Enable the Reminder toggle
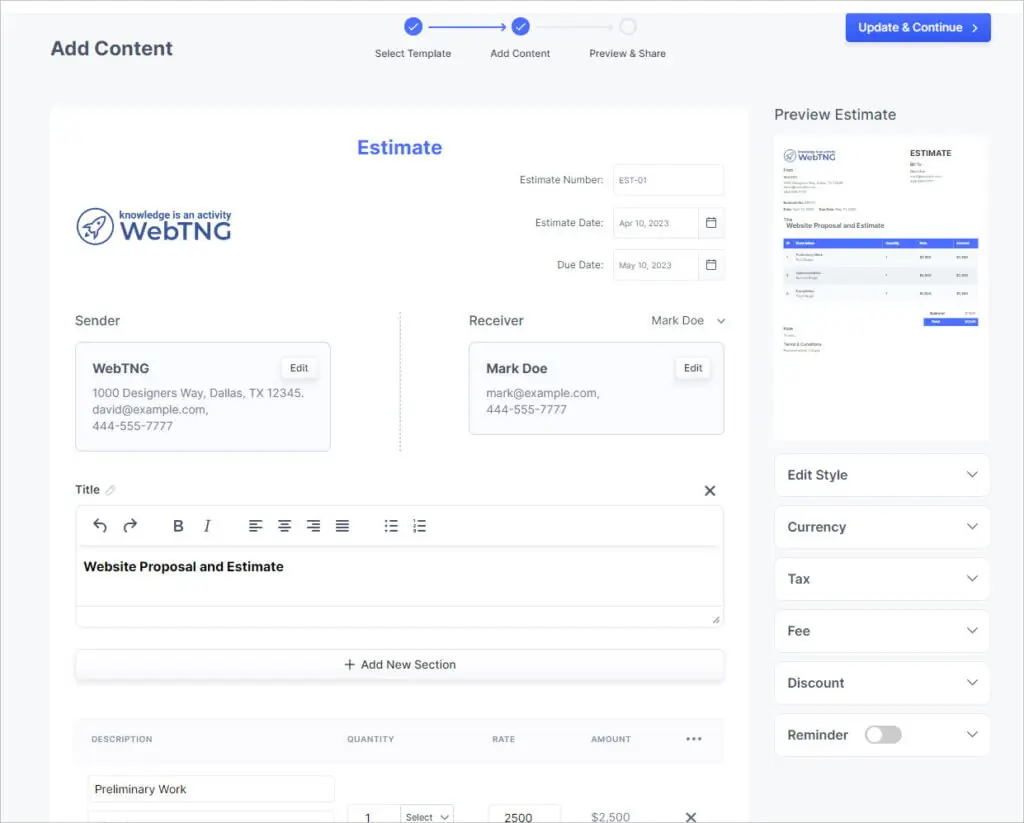This screenshot has height=823, width=1024. (x=884, y=735)
